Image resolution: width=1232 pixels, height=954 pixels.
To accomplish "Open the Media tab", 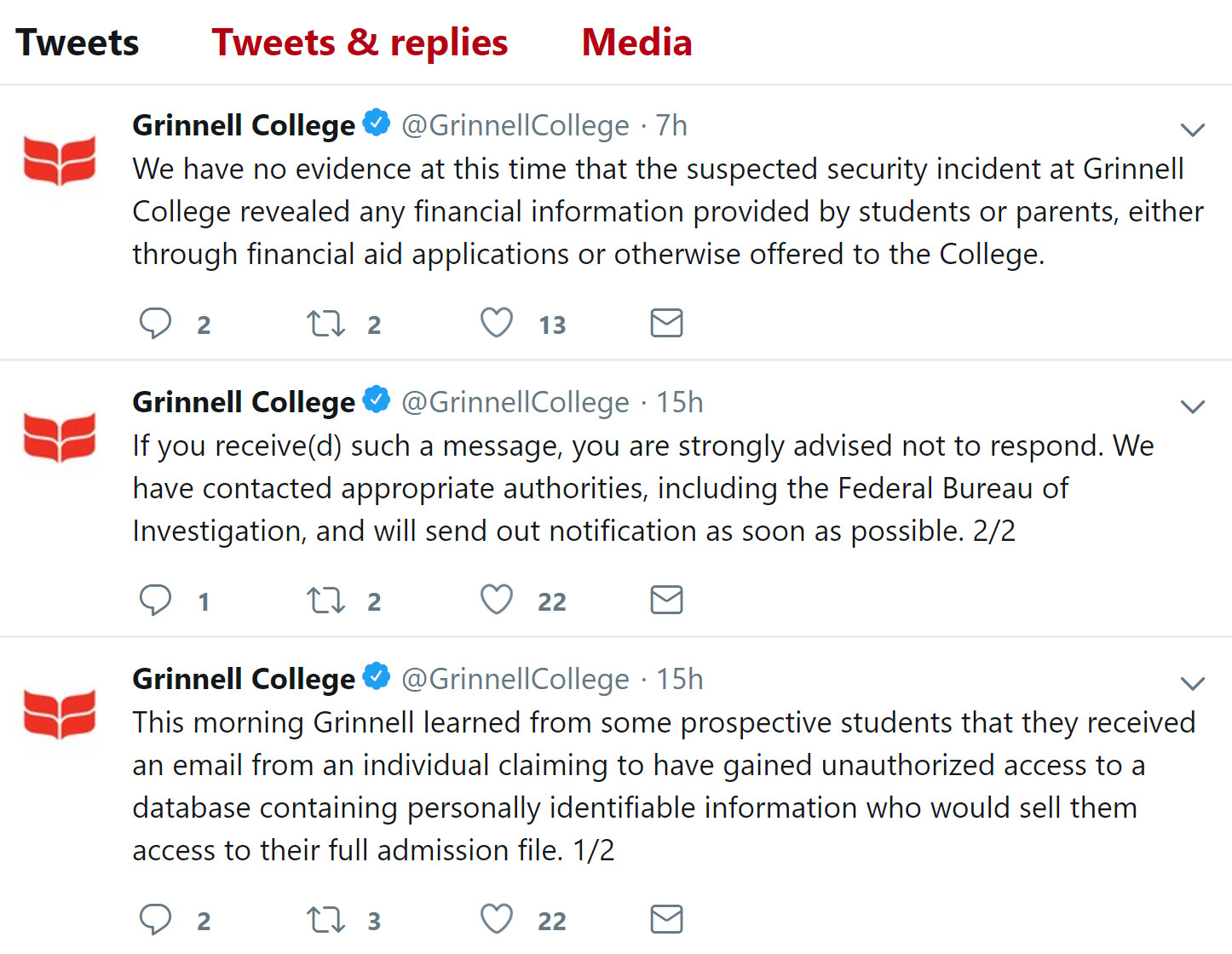I will click(636, 43).
